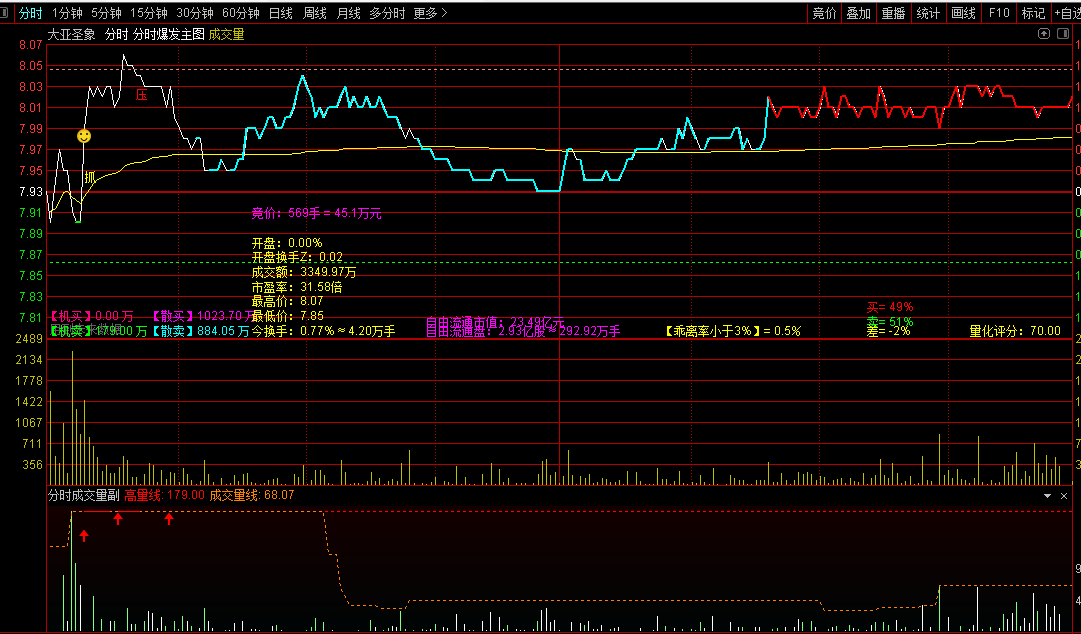Click the 竞价 auction button
1081x634 pixels.
pyautogui.click(x=824, y=13)
